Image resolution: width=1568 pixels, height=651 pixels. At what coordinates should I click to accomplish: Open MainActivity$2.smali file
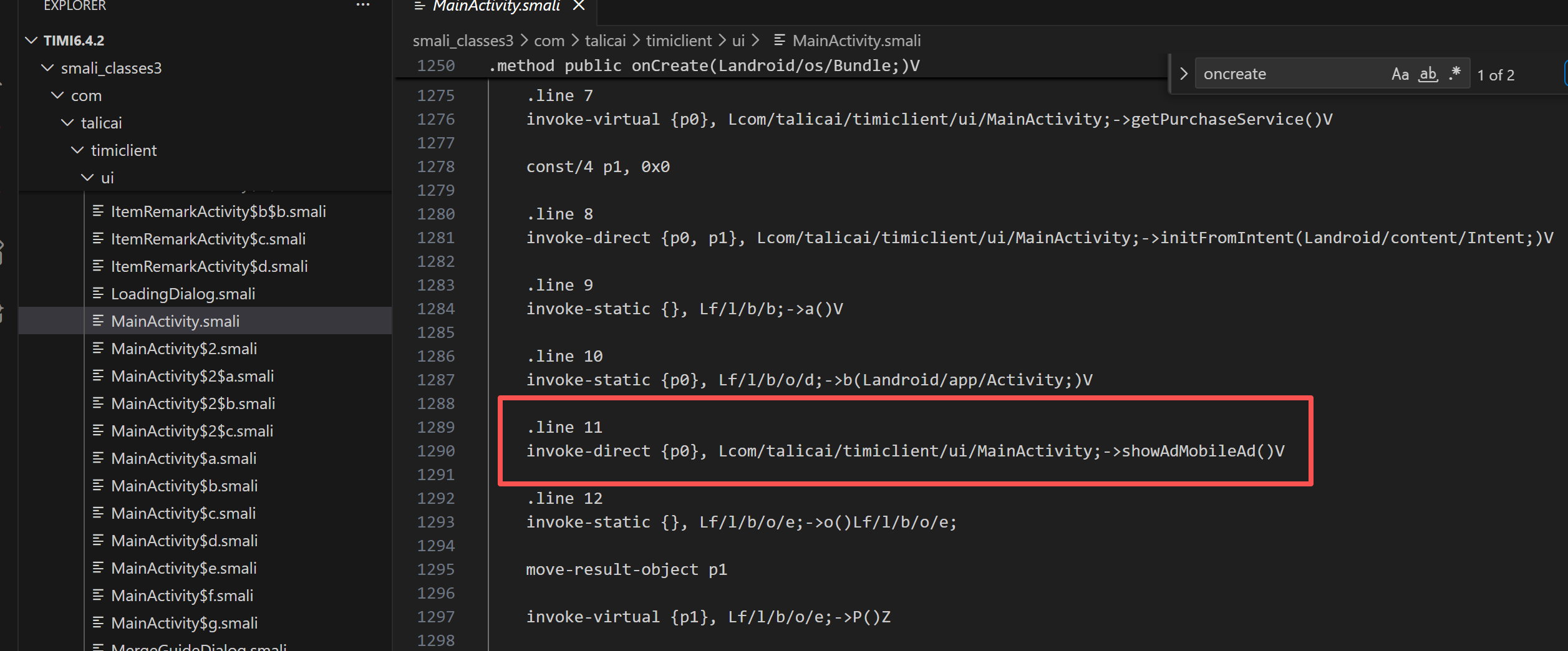click(183, 349)
